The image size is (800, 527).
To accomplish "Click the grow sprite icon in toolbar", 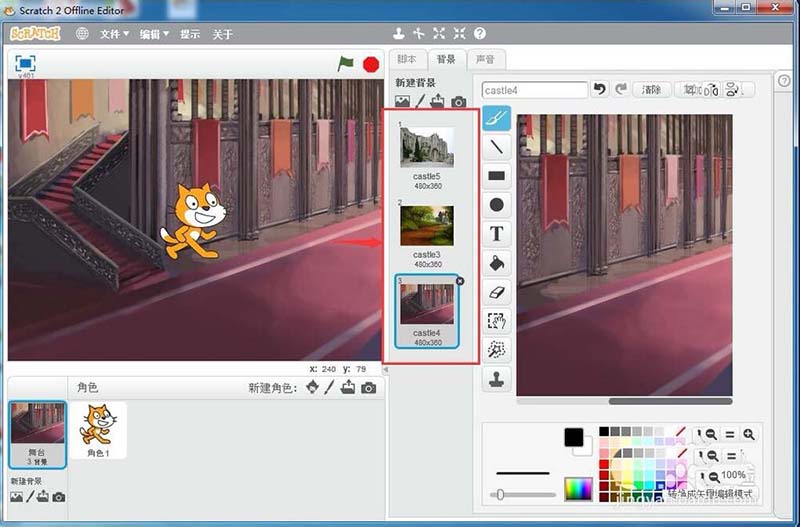I will click(x=439, y=34).
